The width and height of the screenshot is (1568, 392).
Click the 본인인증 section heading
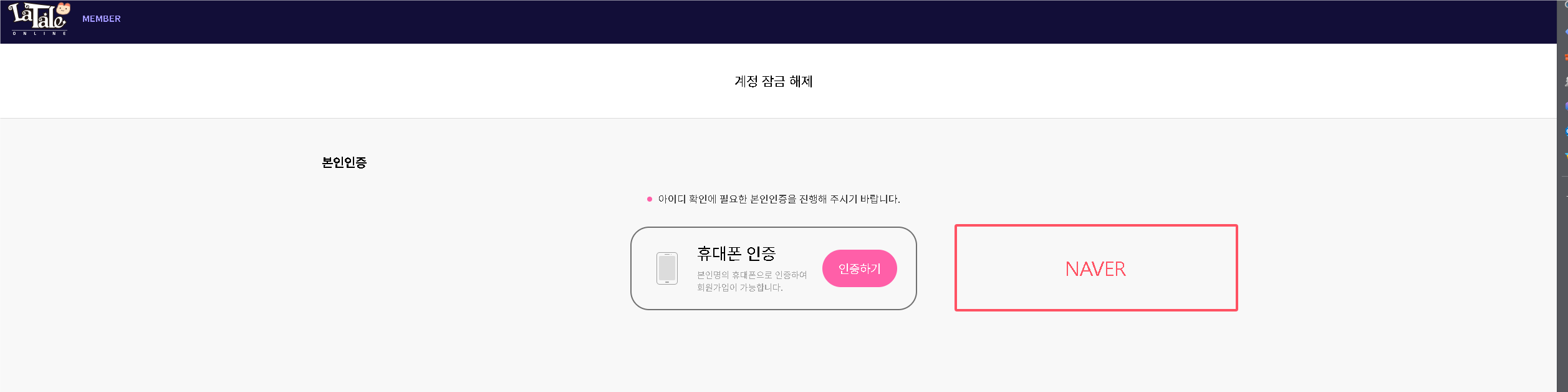pos(344,162)
